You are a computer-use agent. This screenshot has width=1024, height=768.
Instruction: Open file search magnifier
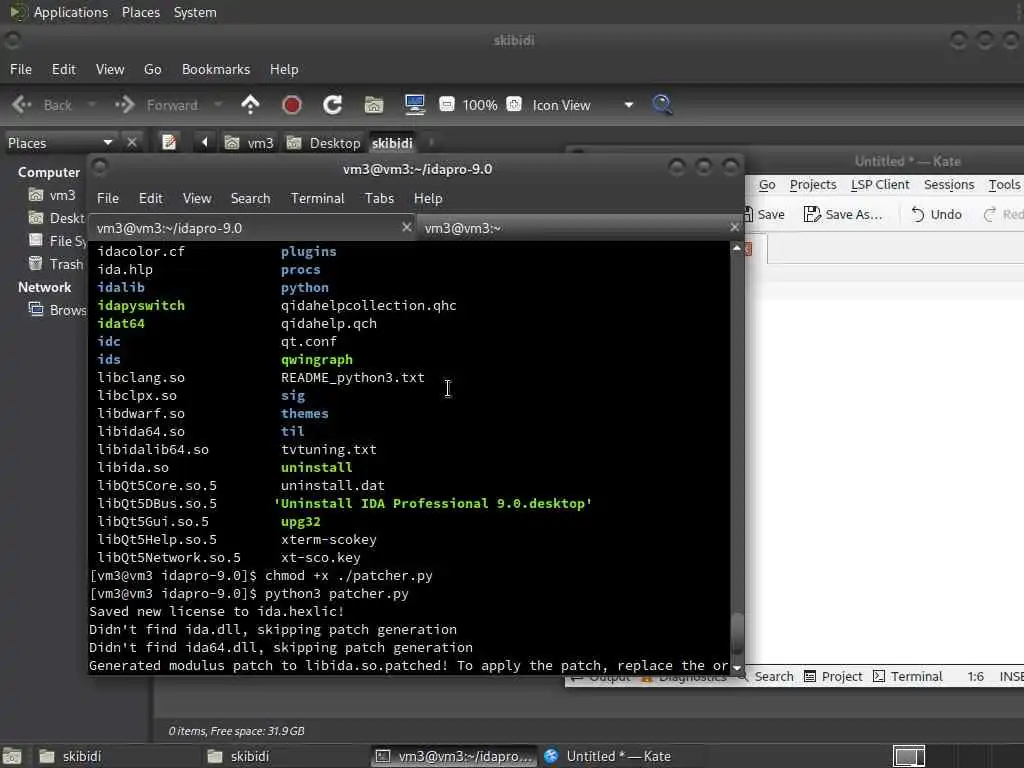[x=662, y=104]
